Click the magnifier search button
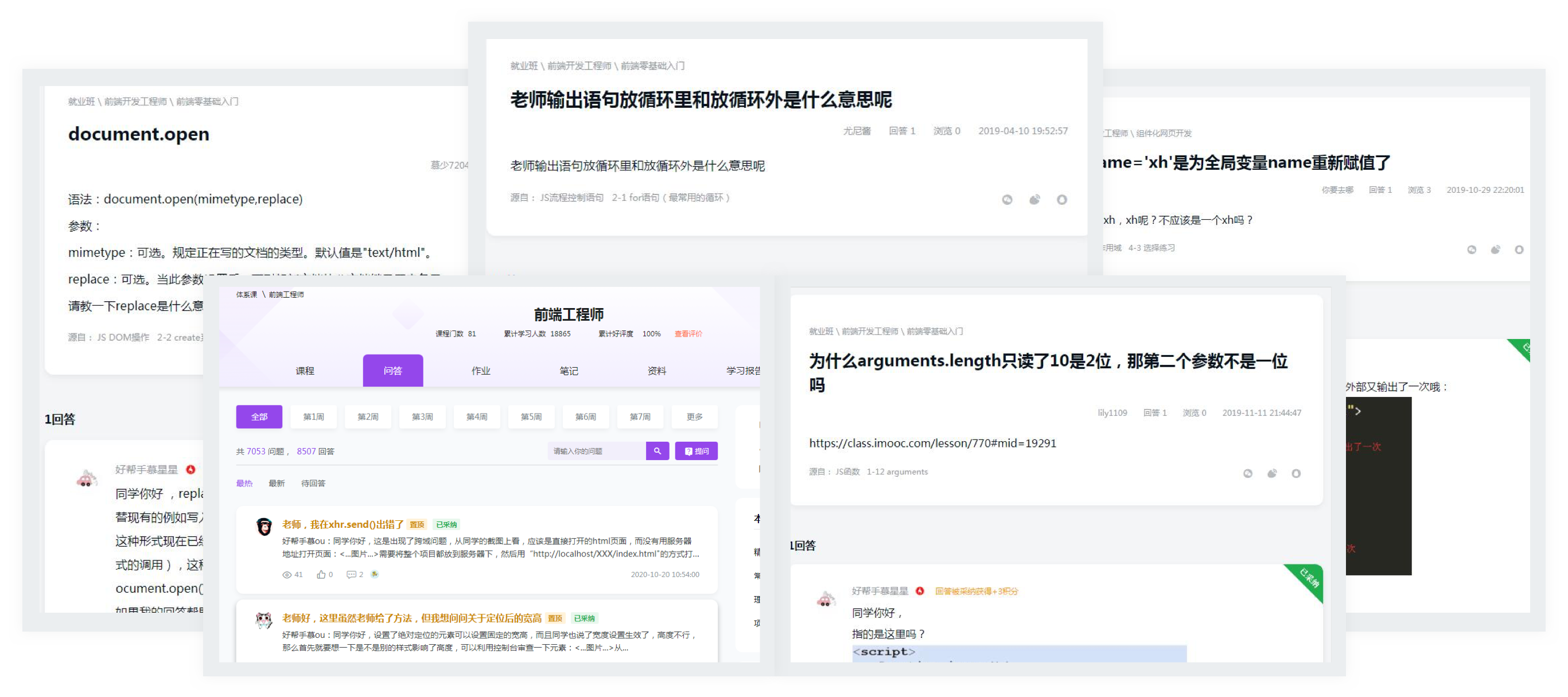Viewport: 1568px width, 697px height. pyautogui.click(x=657, y=451)
